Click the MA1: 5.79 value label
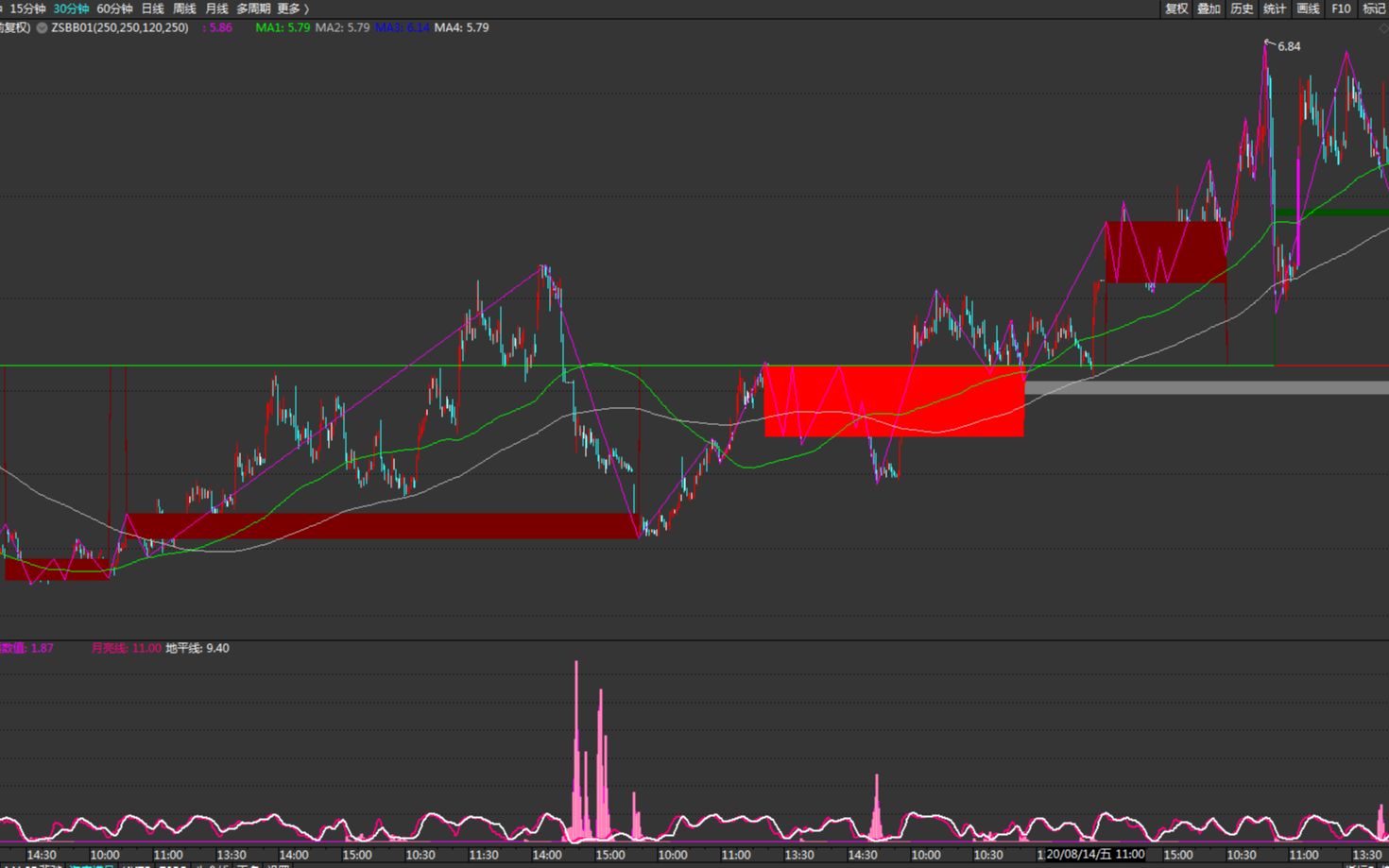 [x=283, y=27]
